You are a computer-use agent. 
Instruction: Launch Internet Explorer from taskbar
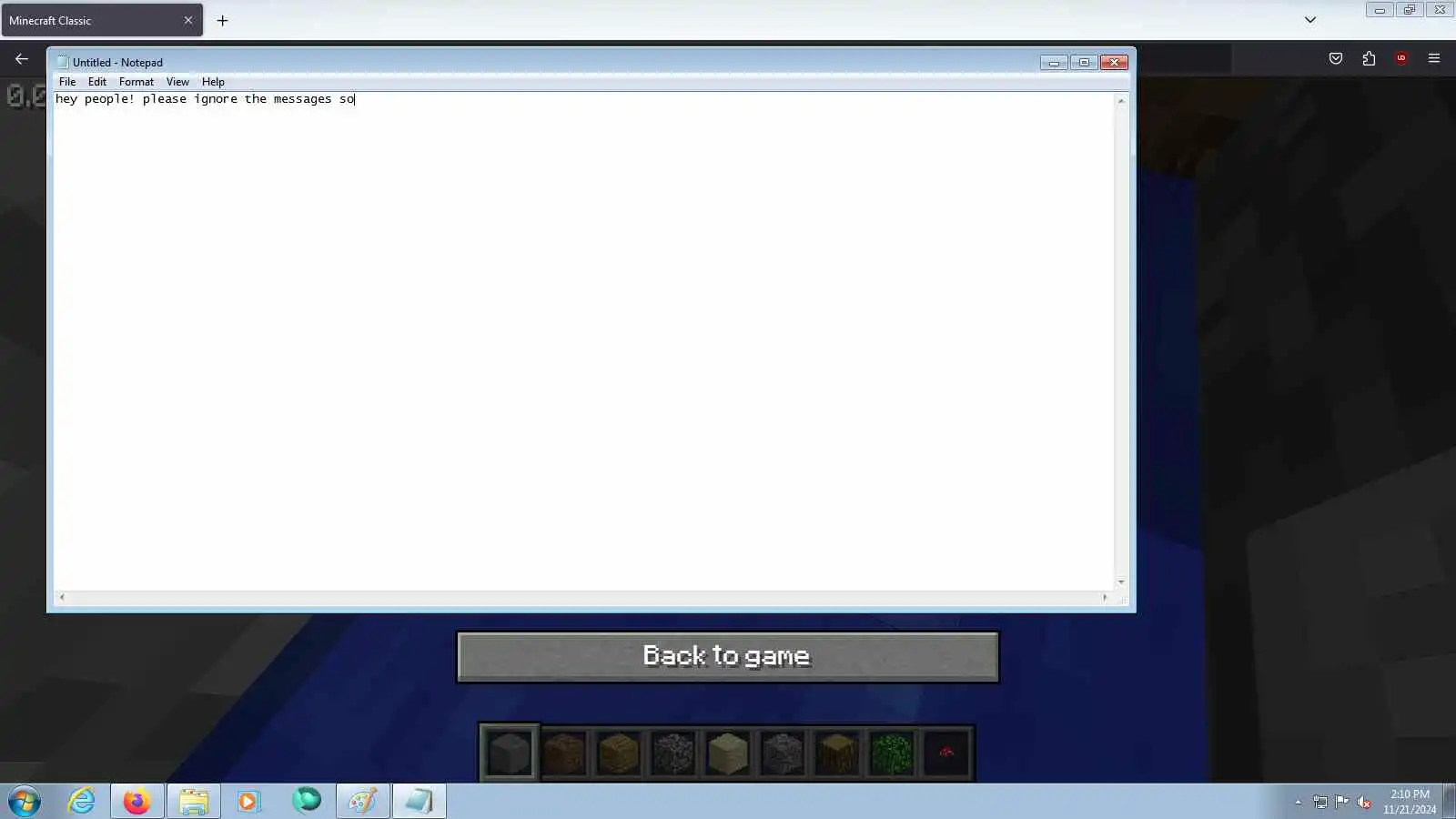pyautogui.click(x=81, y=802)
